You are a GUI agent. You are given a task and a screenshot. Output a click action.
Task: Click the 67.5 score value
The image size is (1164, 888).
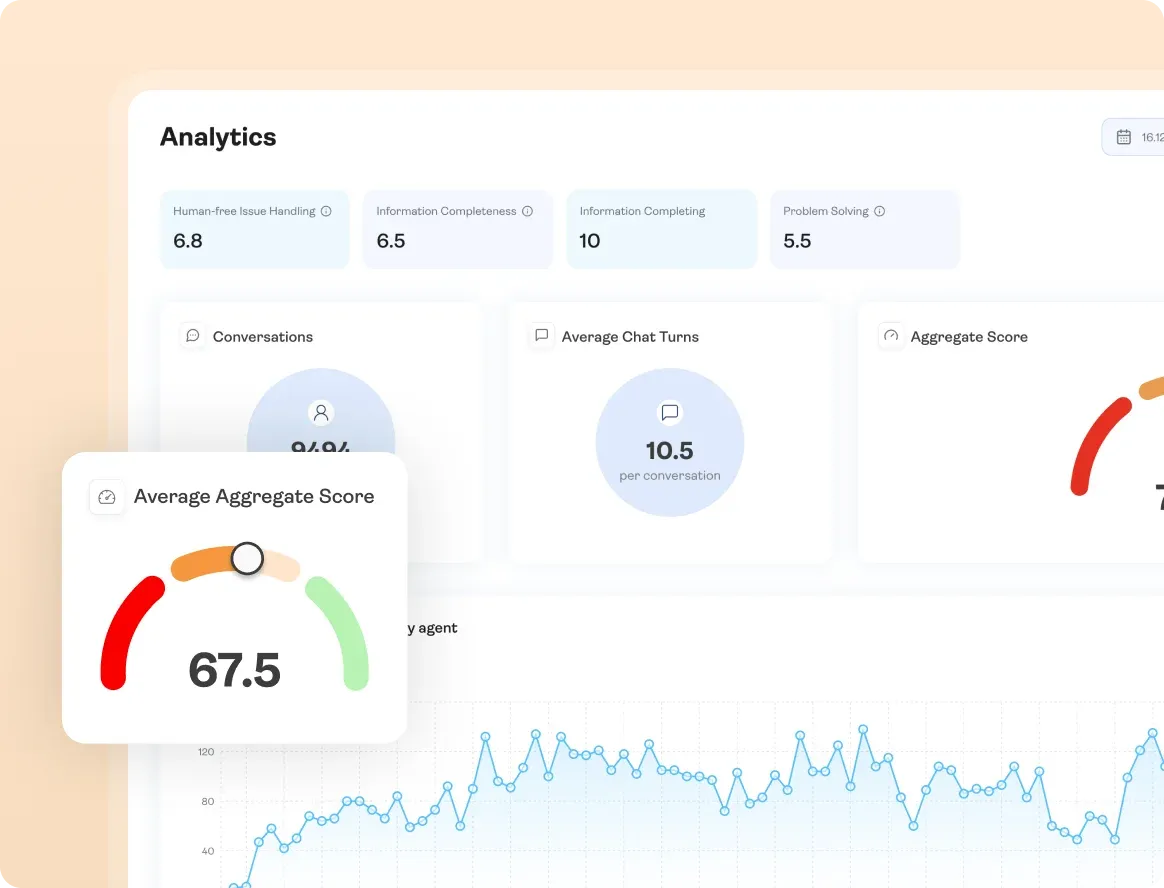click(235, 670)
